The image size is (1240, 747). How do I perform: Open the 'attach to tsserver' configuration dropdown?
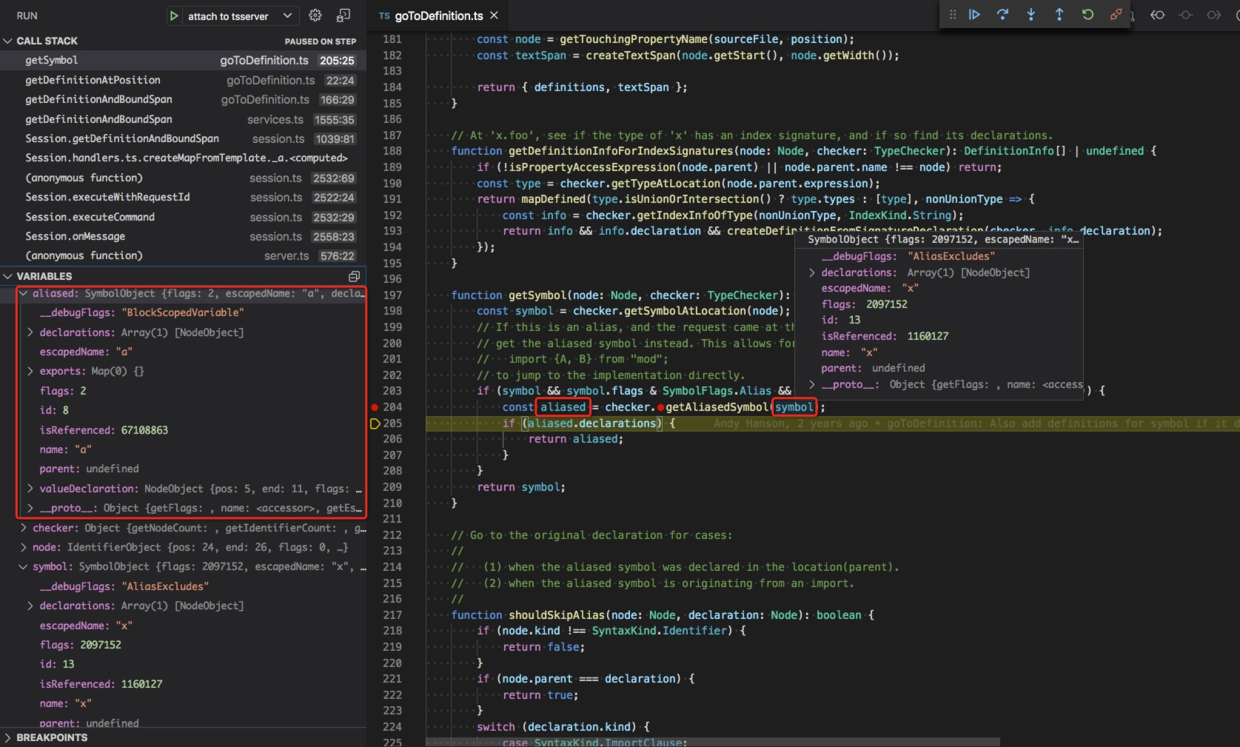point(287,16)
